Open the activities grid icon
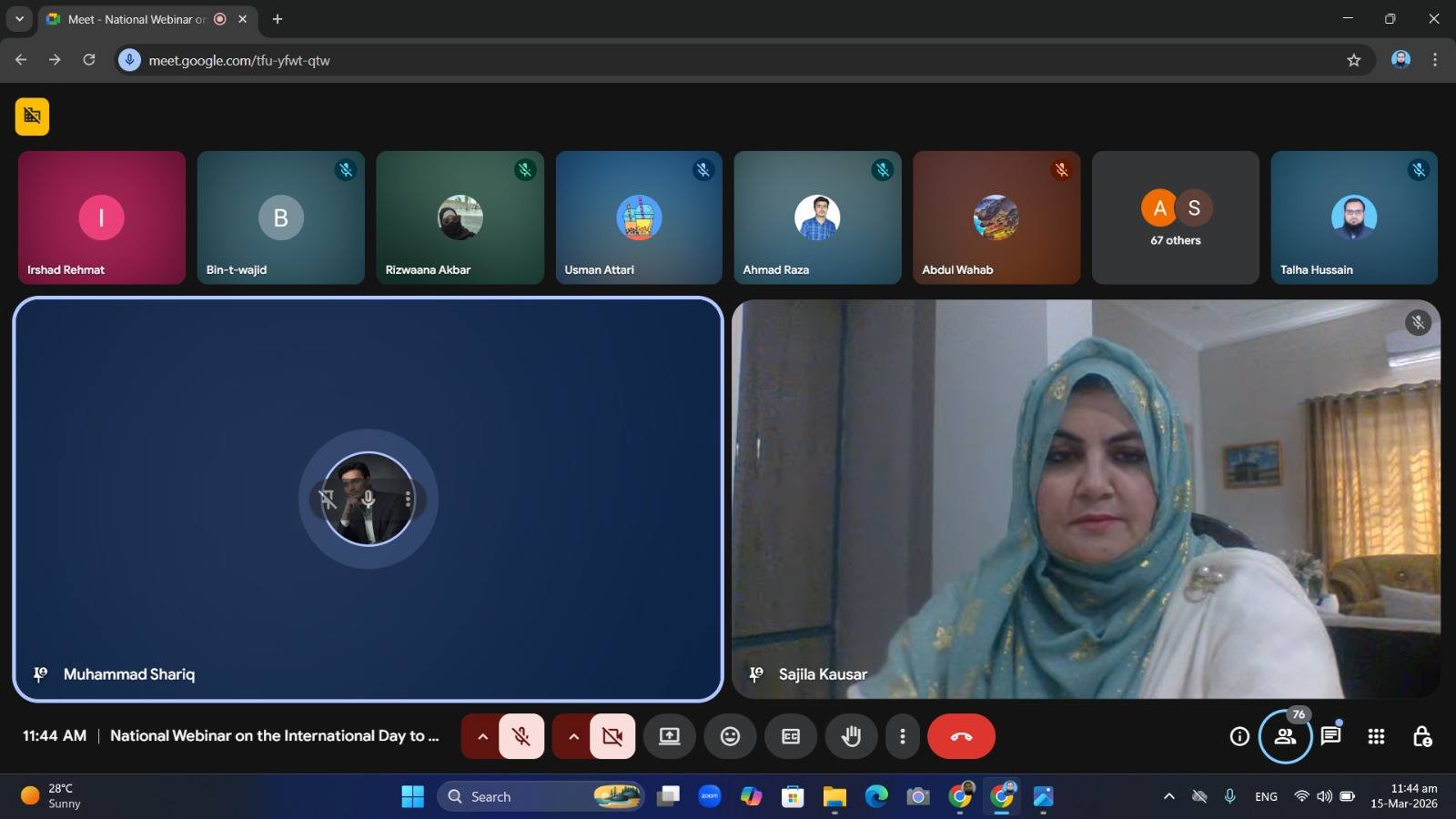Screen dimensions: 1456x819 1376,736
